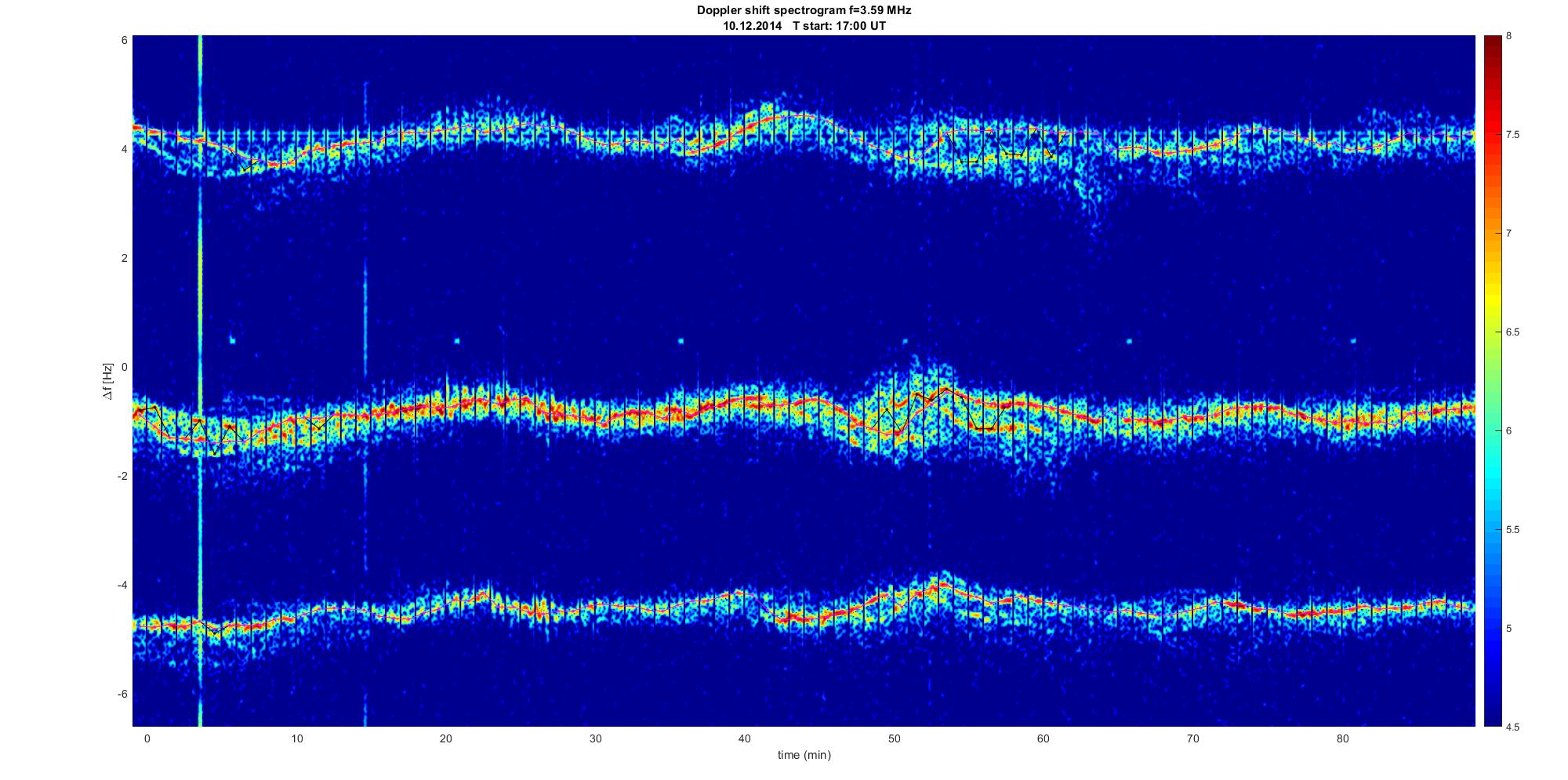
Task: Click the y-axis tick label -6
Action: point(122,694)
